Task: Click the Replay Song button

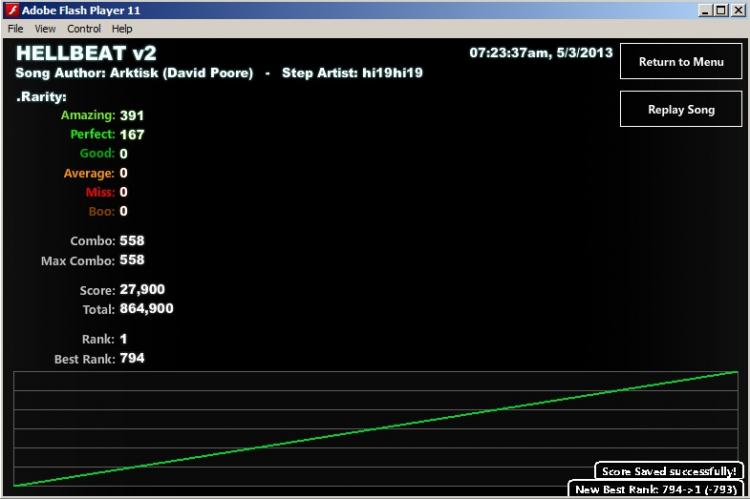Action: pos(681,109)
